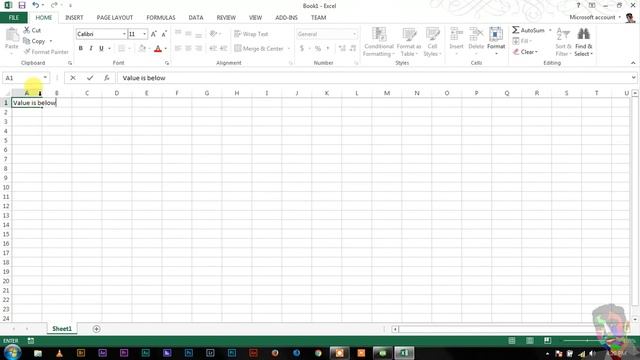Open the Calibri font name dropdown

click(124, 34)
